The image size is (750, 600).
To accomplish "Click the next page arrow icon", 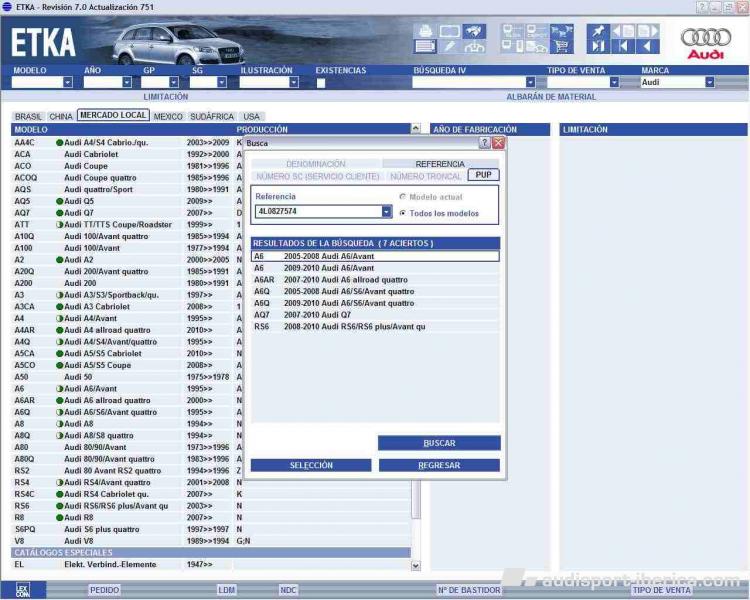I will click(x=648, y=31).
